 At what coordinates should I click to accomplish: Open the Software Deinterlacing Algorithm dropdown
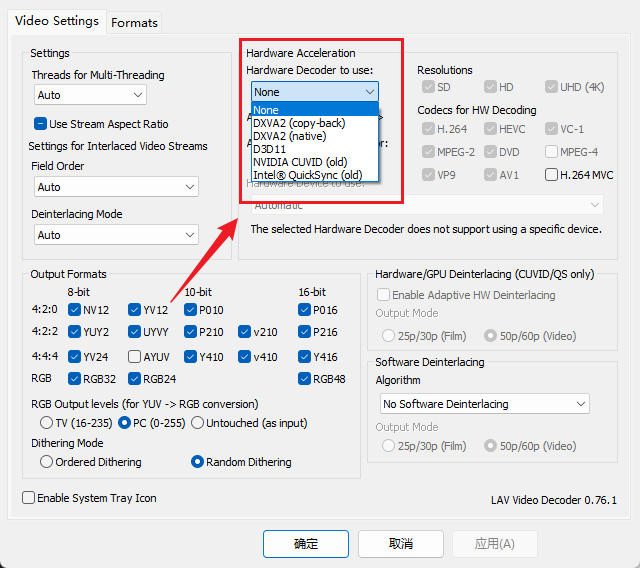[x=485, y=404]
